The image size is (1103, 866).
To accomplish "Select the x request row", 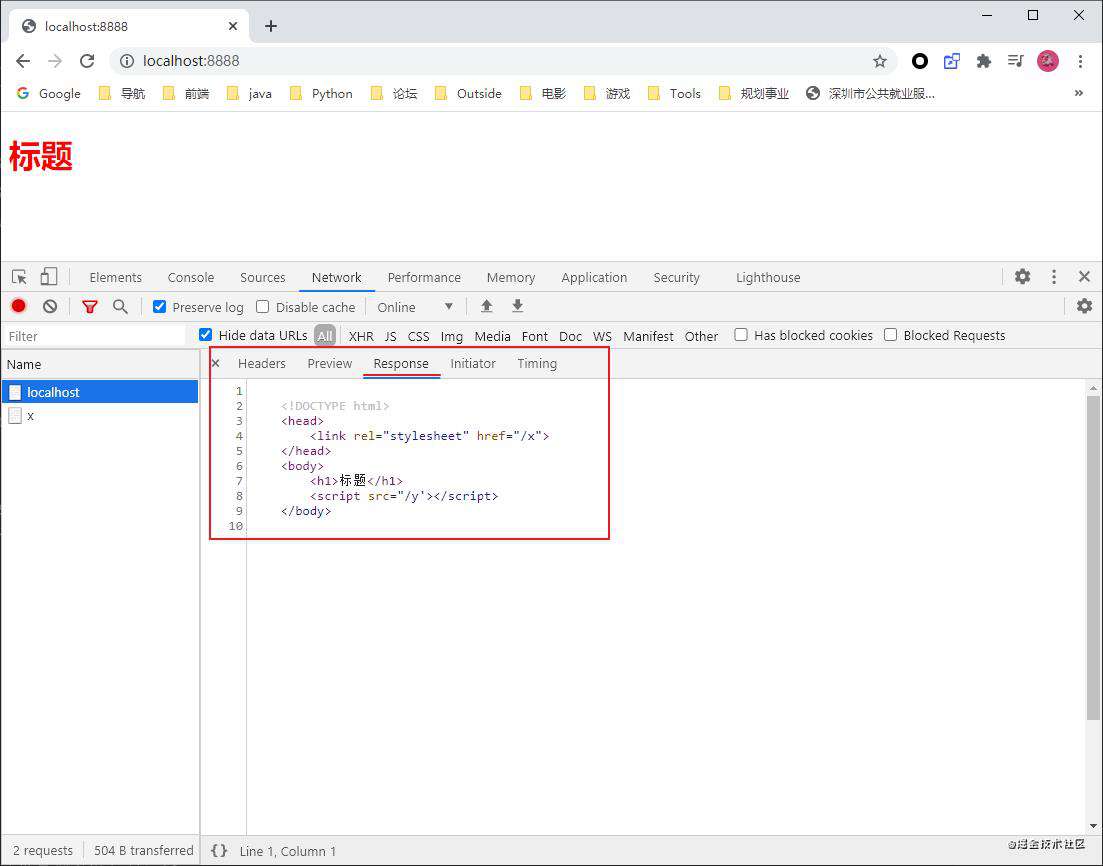I will pyautogui.click(x=101, y=416).
